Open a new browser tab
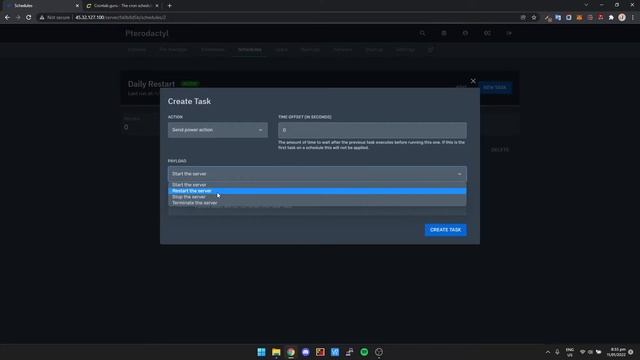 [x=169, y=6]
